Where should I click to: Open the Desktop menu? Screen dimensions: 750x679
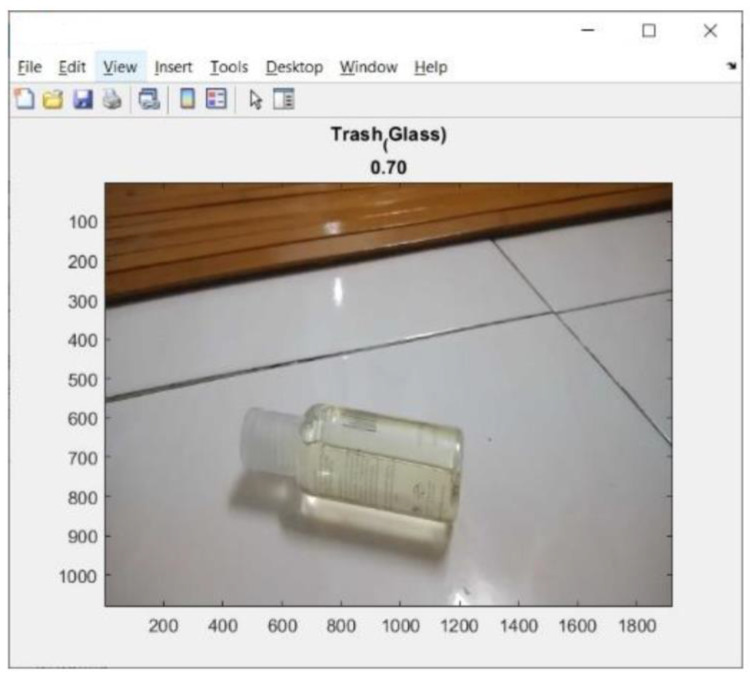[x=294, y=67]
